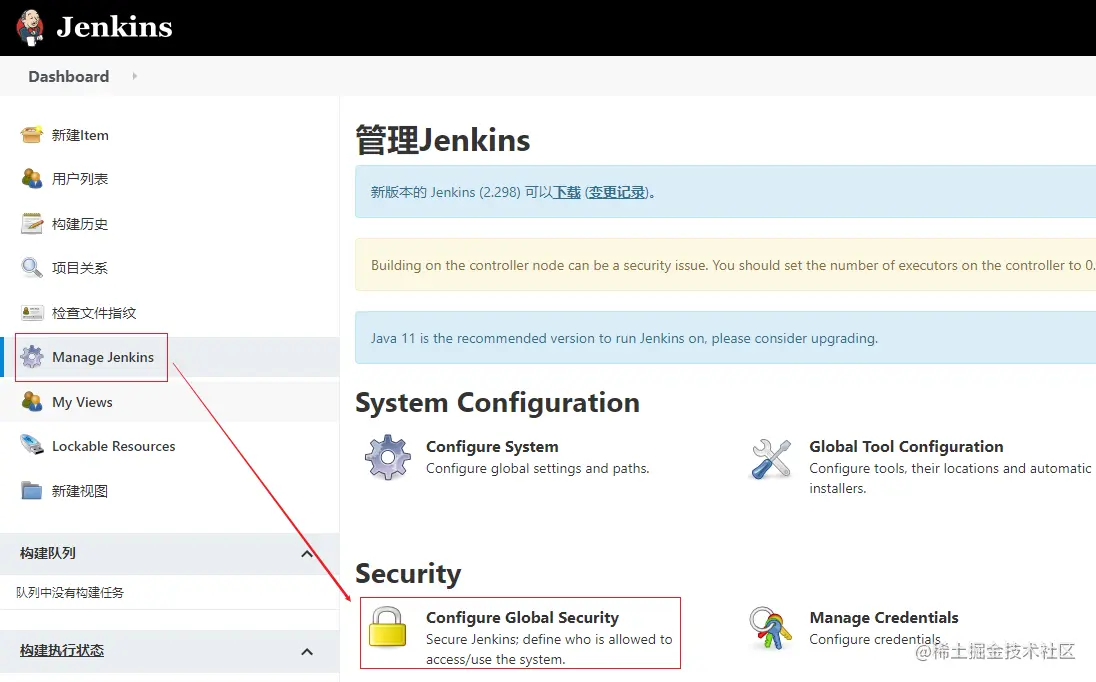The width and height of the screenshot is (1096, 682).
Task: Open 构建历史 sidebar entry
Action: tap(80, 224)
